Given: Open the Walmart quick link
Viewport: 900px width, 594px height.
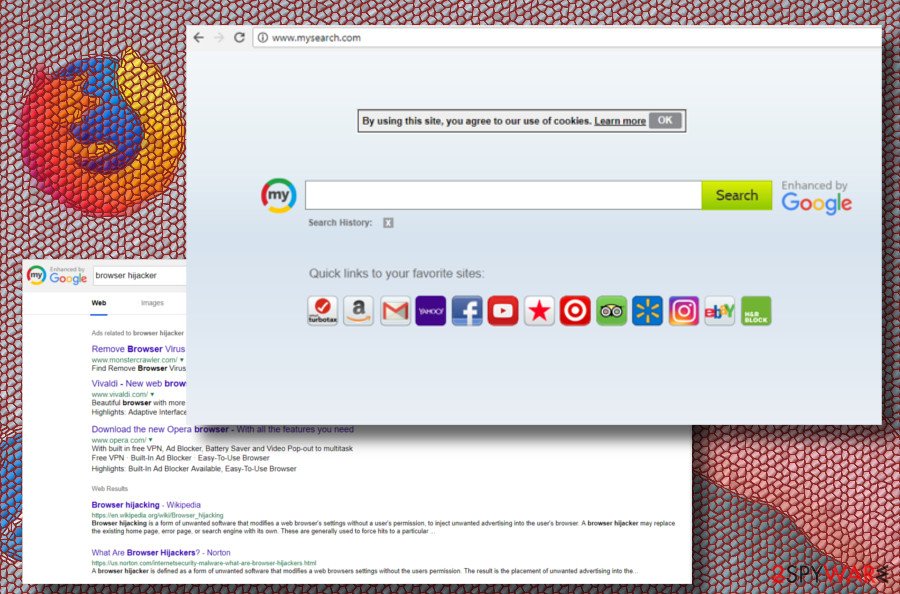Looking at the screenshot, I should (x=647, y=311).
